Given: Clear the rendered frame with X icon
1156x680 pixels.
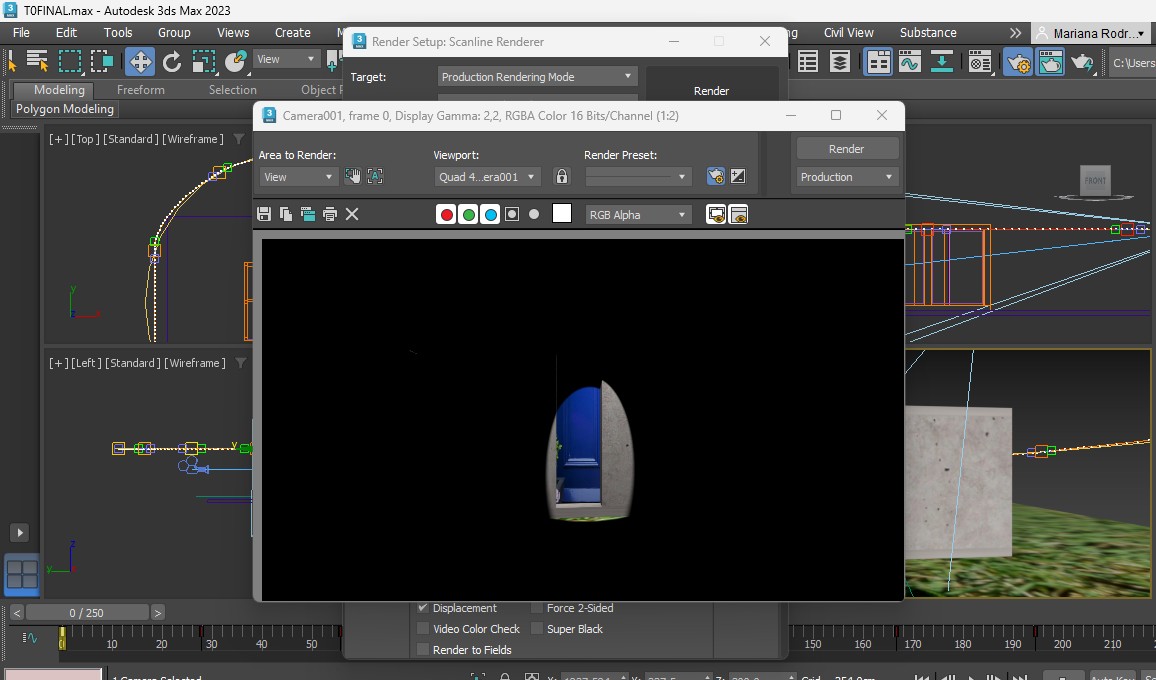Looking at the screenshot, I should [x=352, y=214].
